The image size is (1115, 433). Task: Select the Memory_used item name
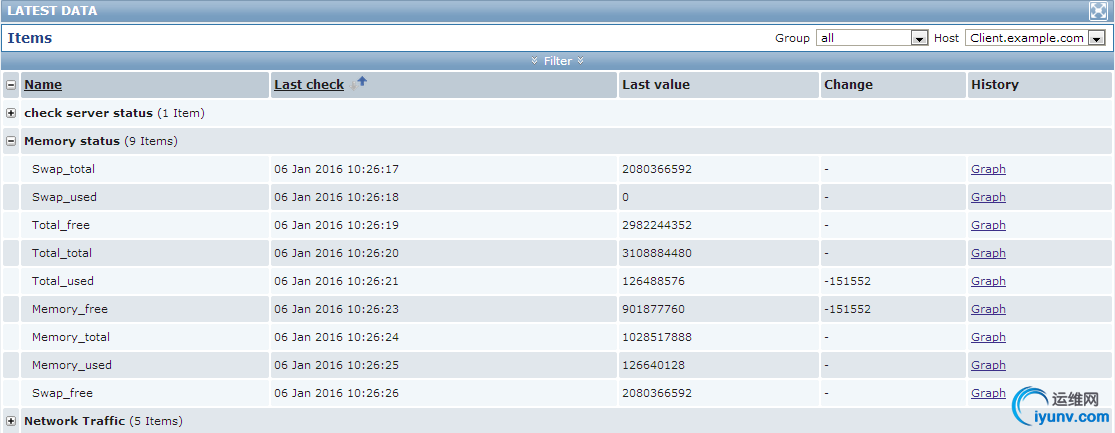click(72, 365)
